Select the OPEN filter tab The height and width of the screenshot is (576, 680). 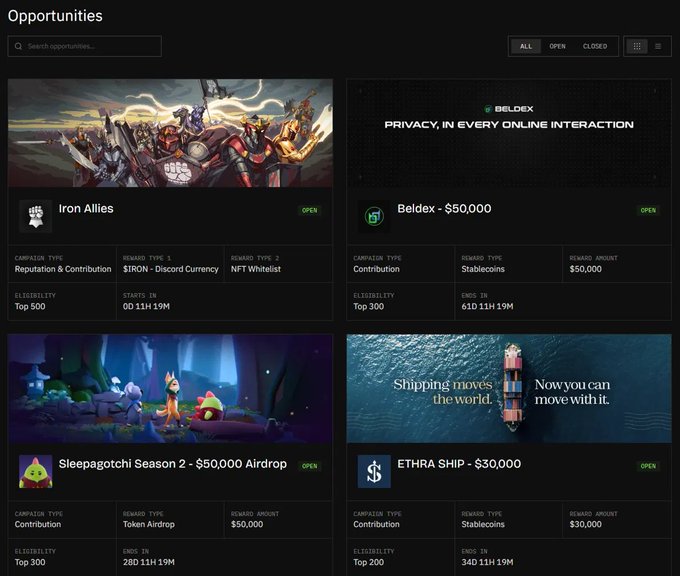click(557, 46)
